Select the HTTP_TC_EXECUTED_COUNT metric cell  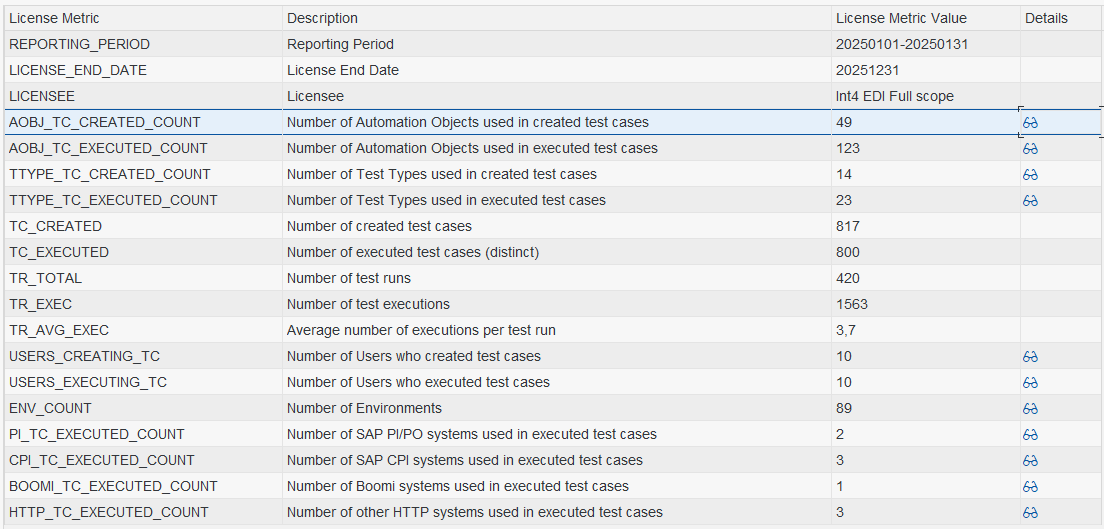click(x=144, y=514)
